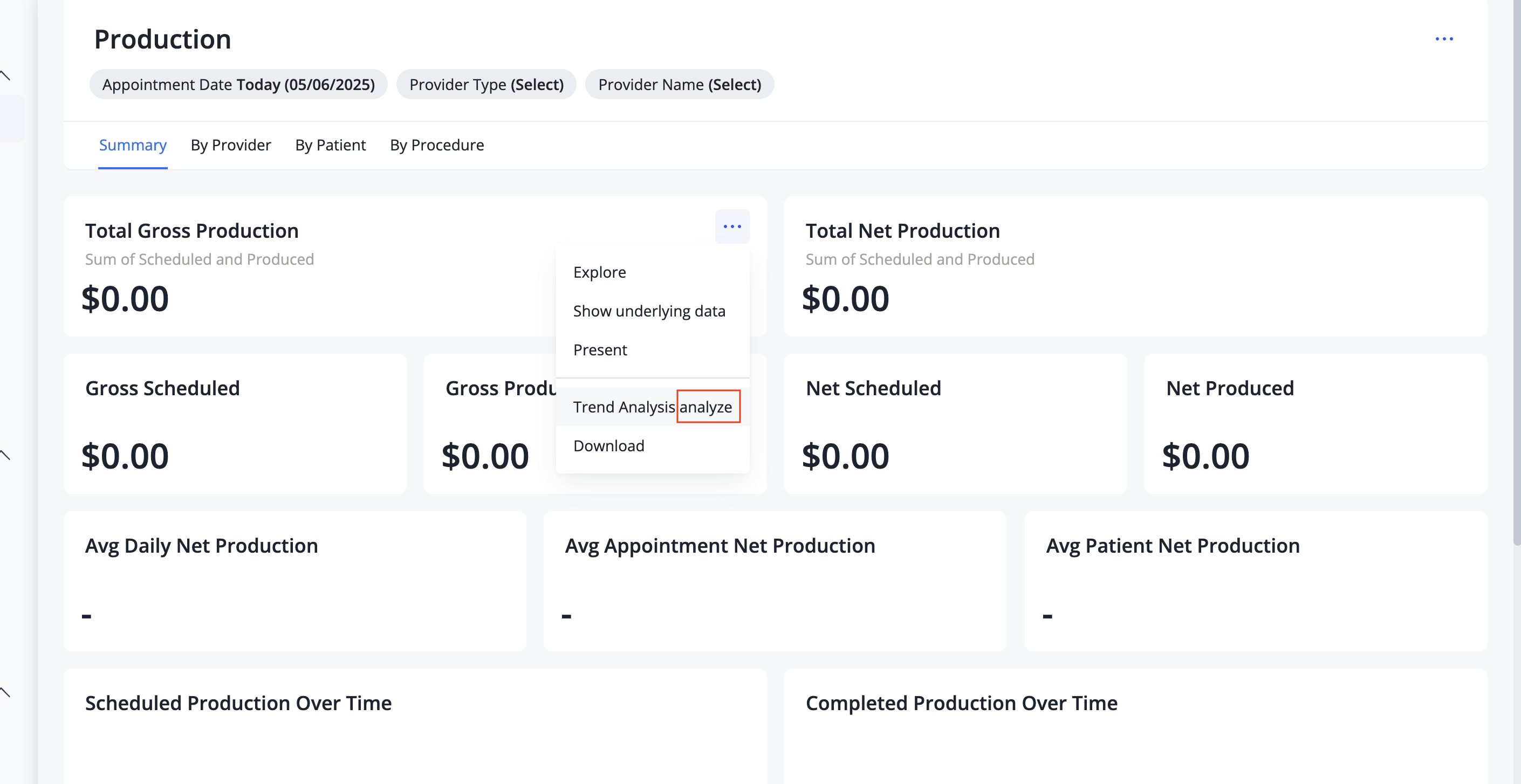Click the Net Scheduled value card
The image size is (1521, 784).
[955, 423]
